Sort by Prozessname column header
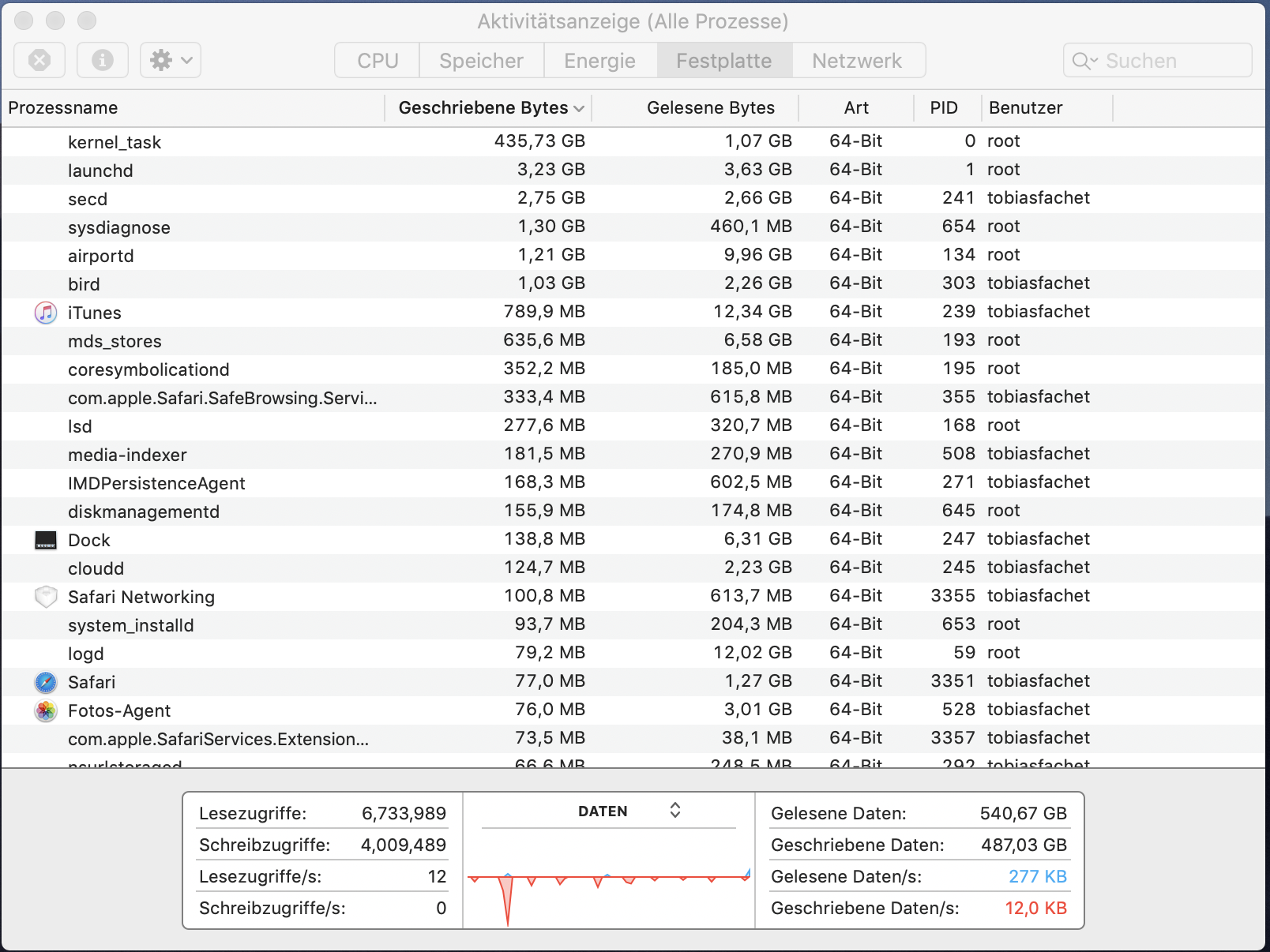The image size is (1270, 952). point(194,108)
